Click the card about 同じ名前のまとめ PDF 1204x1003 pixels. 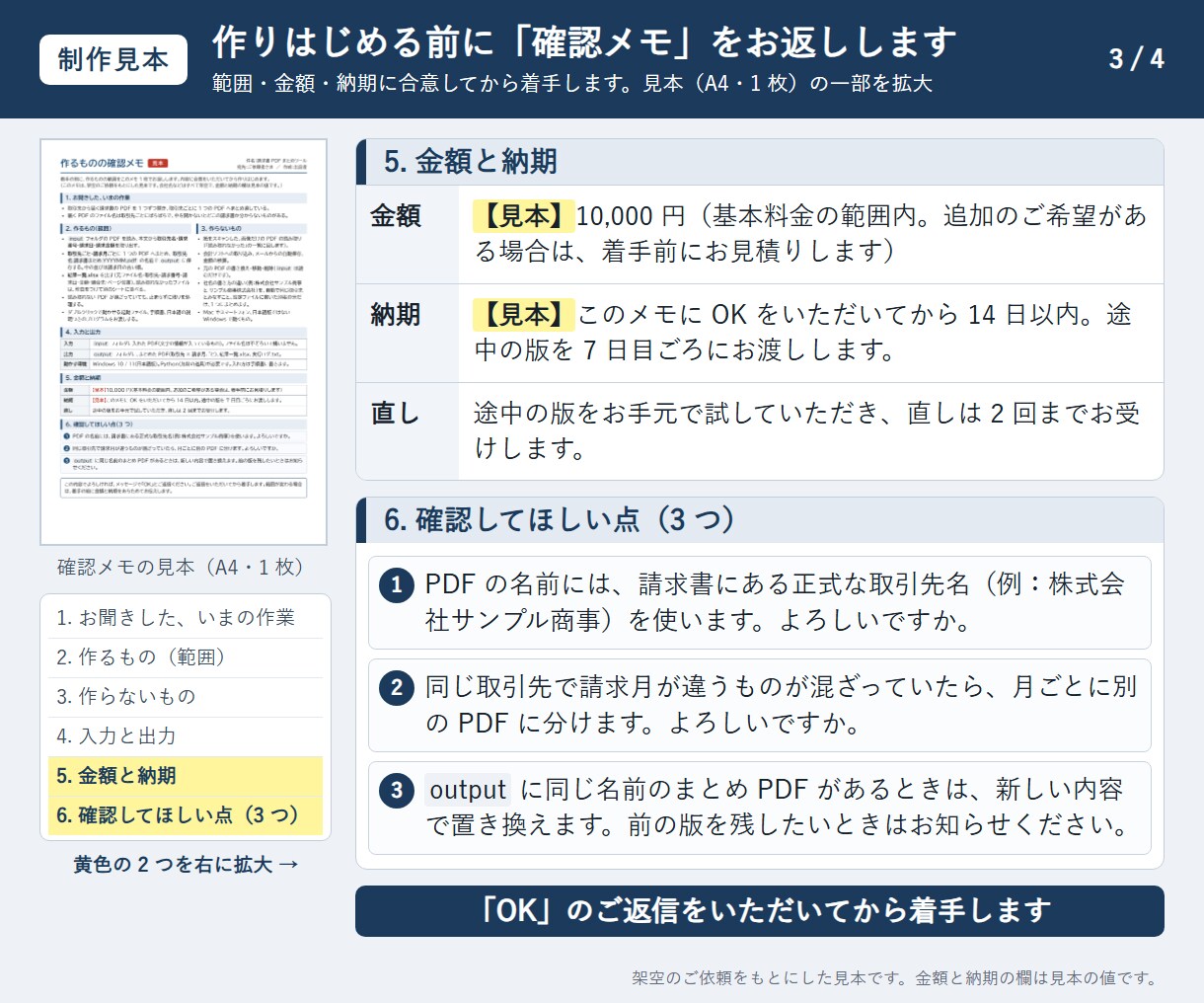[760, 809]
